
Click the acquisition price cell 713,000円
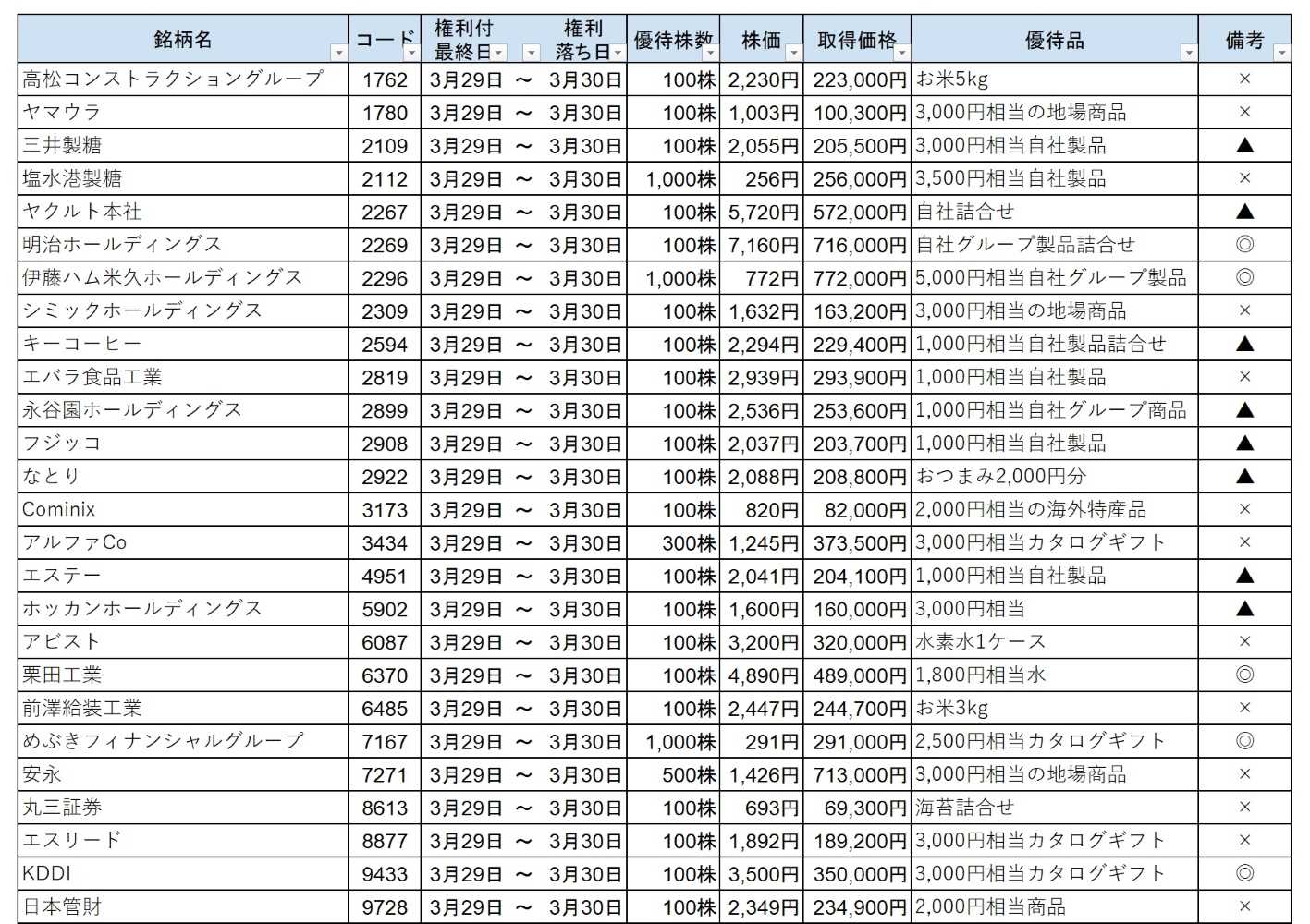tap(857, 774)
